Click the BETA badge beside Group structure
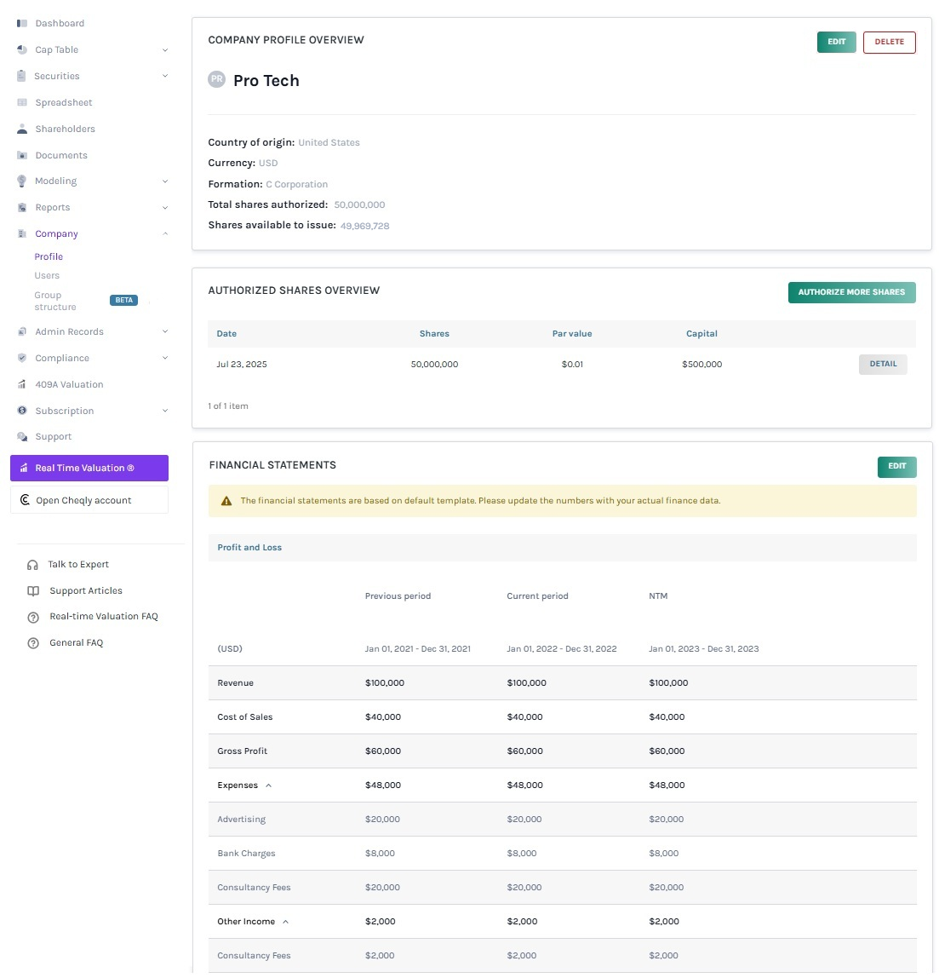The image size is (939, 978). pyautogui.click(x=124, y=300)
